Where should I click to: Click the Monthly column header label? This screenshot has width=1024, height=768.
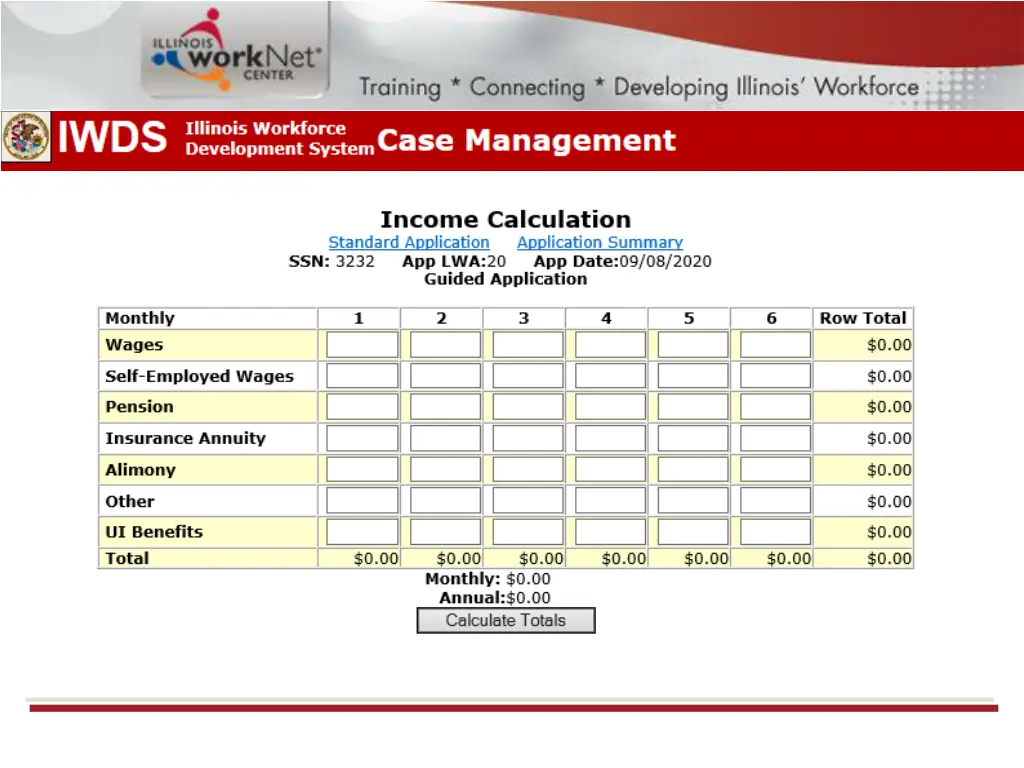(x=140, y=318)
